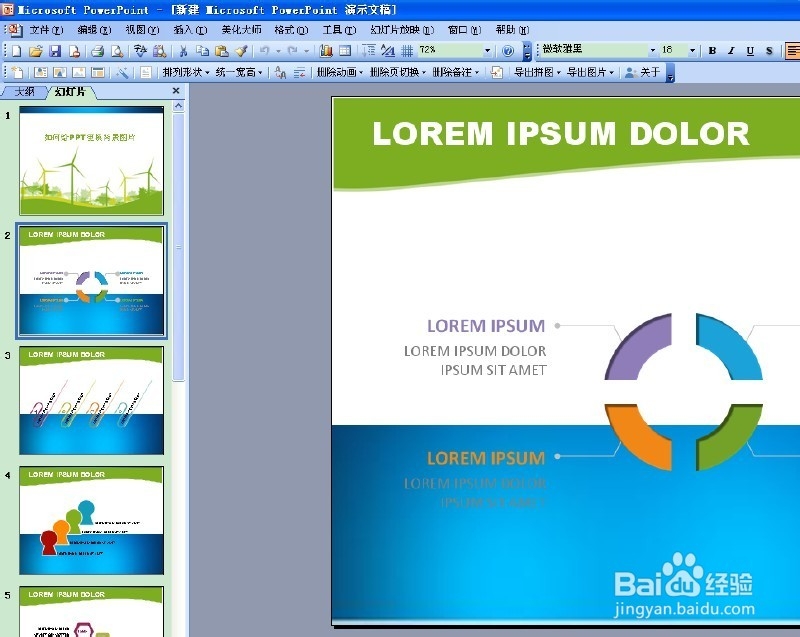Click the Expand All outline icon
This screenshot has width=800, height=637.
tap(369, 50)
